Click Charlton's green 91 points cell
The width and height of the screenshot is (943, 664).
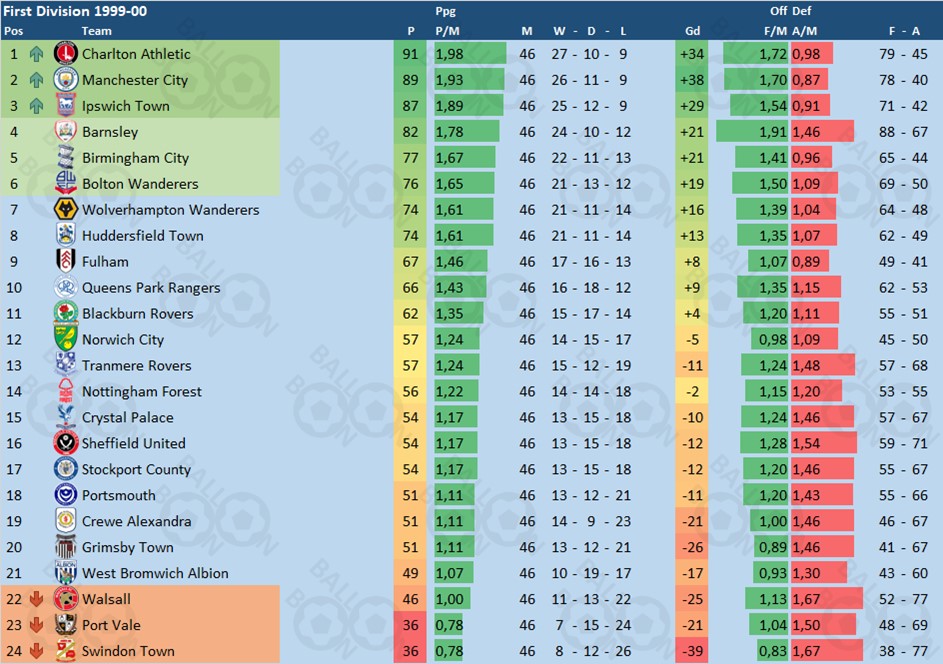coord(410,54)
